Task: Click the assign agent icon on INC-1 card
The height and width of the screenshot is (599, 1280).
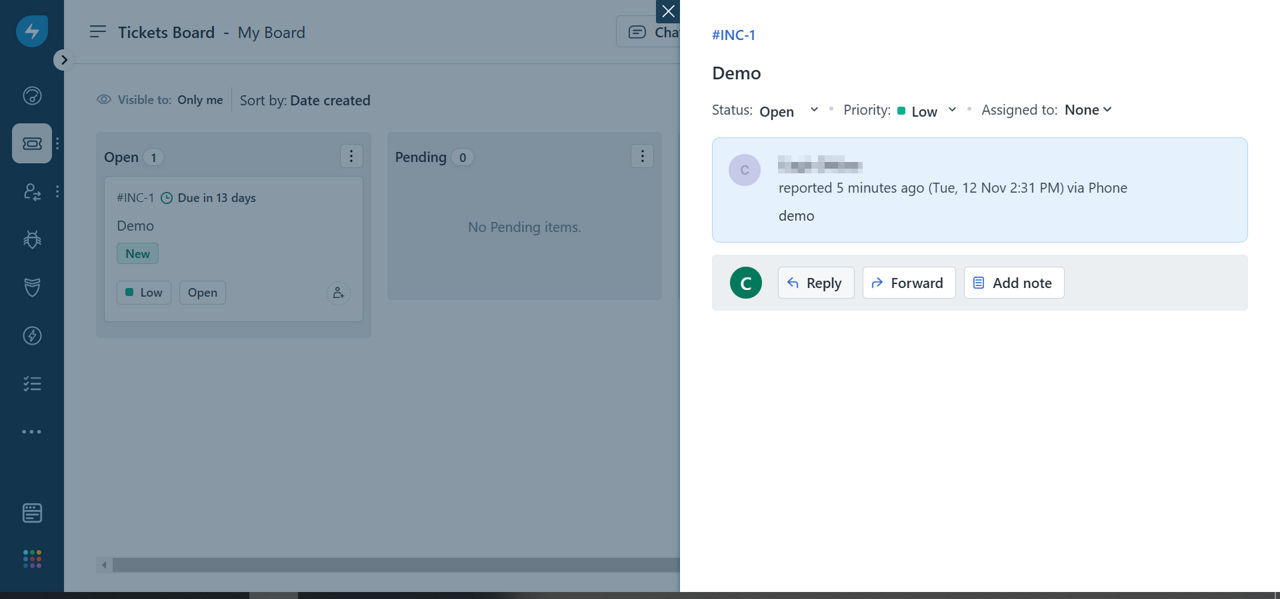Action: click(338, 293)
